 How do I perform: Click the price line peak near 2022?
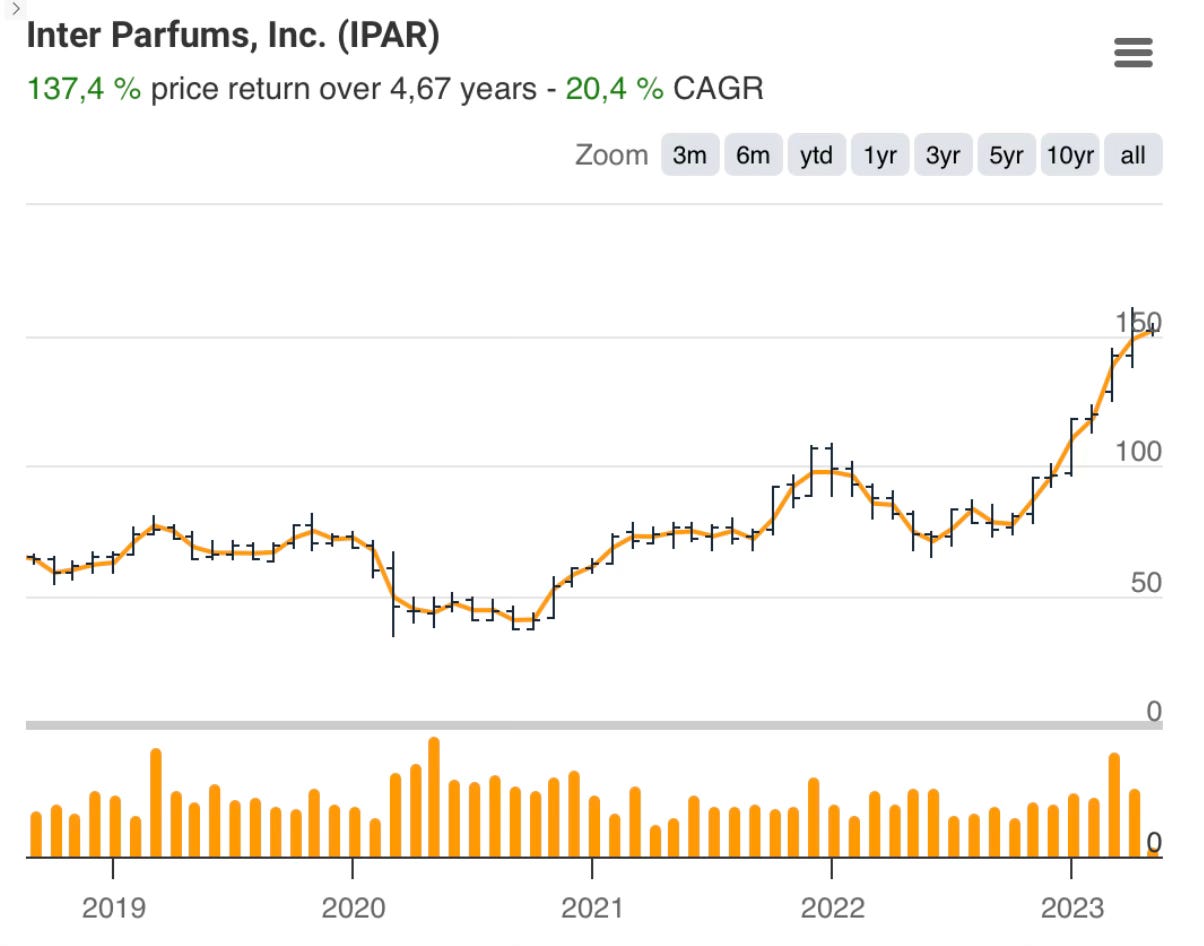click(x=822, y=471)
